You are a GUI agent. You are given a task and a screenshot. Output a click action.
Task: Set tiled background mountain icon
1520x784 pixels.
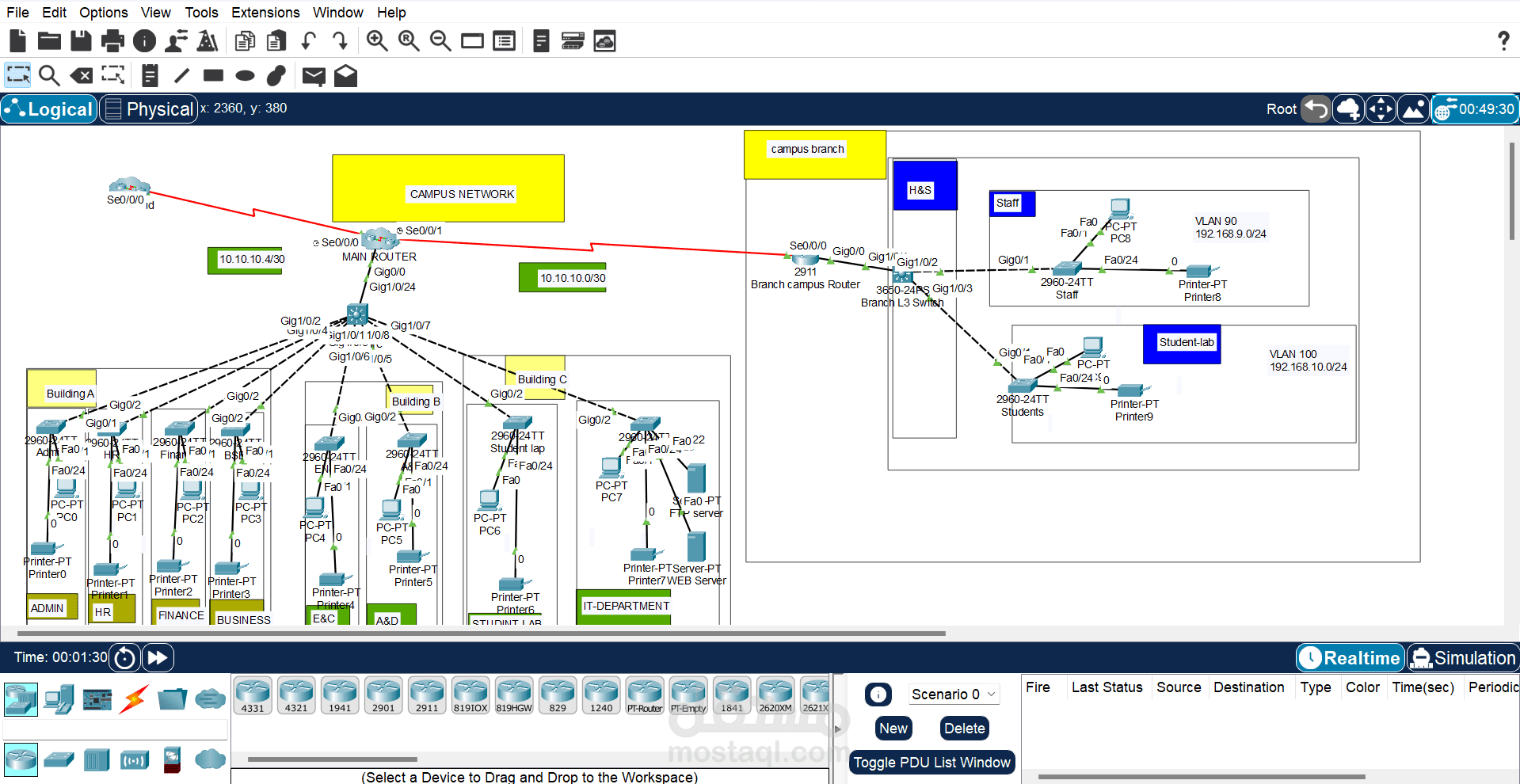pyautogui.click(x=1414, y=109)
